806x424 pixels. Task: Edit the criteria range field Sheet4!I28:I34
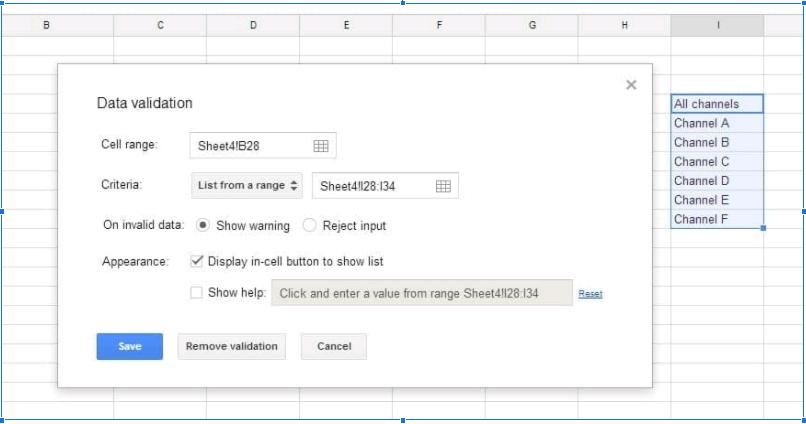(385, 186)
